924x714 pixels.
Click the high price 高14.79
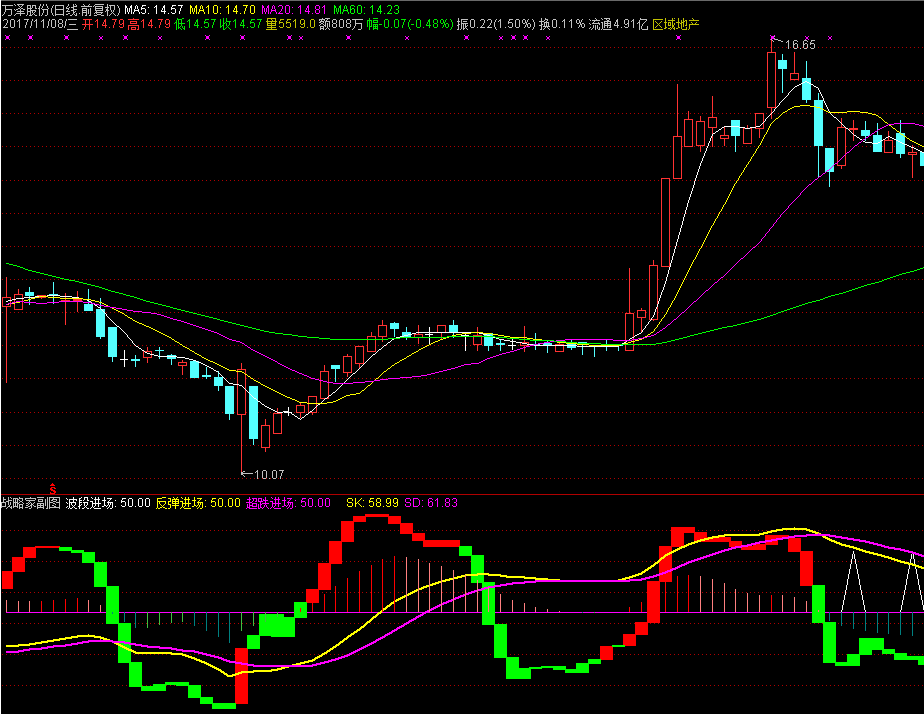tap(149, 24)
